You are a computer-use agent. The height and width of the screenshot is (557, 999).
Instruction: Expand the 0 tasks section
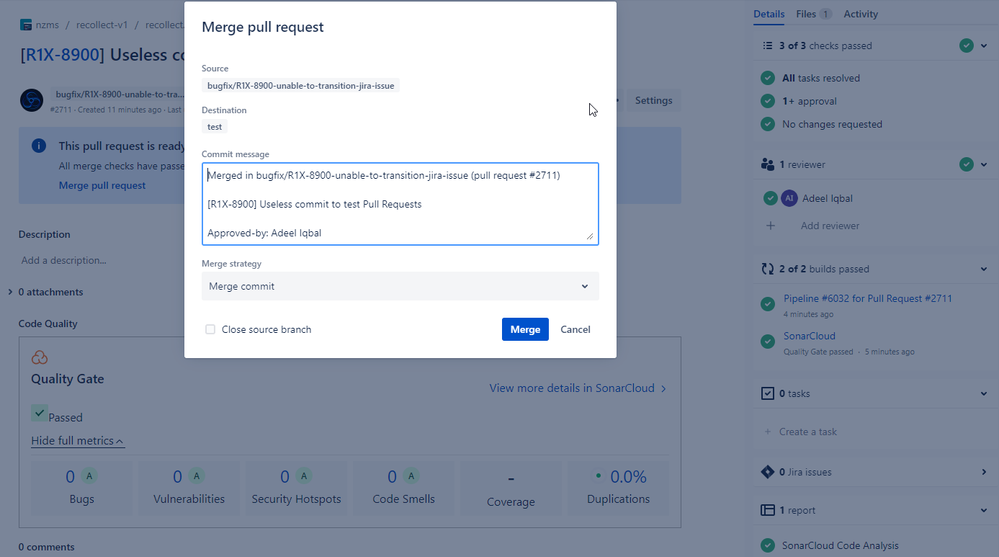[x=984, y=394]
